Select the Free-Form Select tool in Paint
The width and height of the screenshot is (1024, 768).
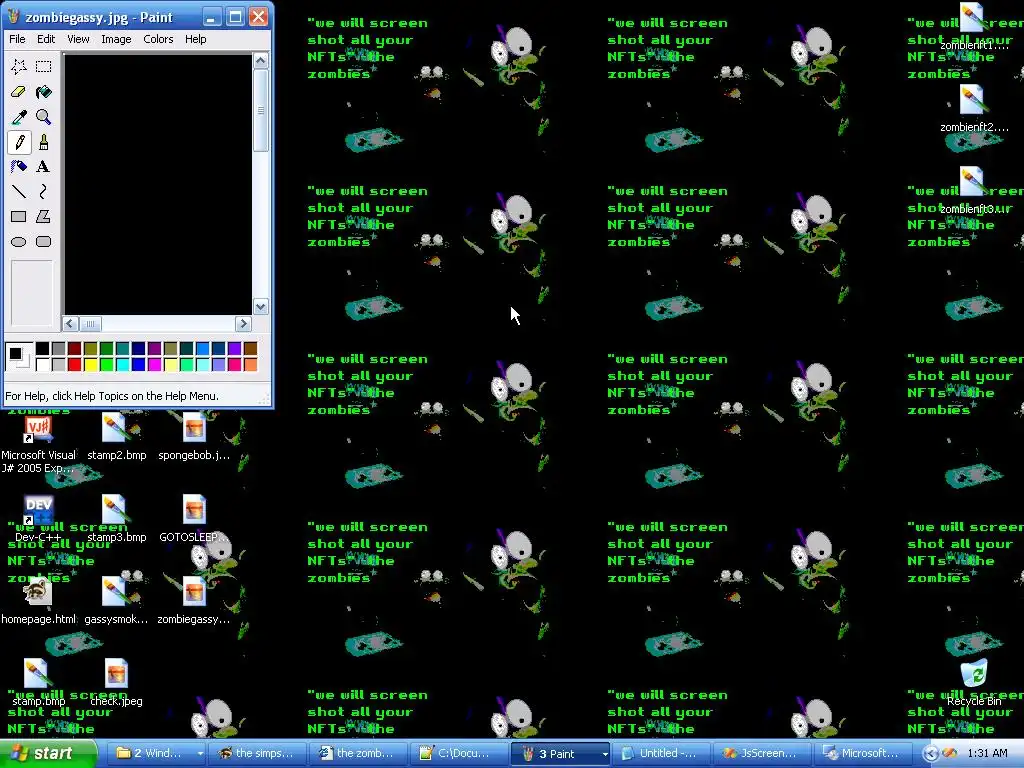click(x=19, y=67)
